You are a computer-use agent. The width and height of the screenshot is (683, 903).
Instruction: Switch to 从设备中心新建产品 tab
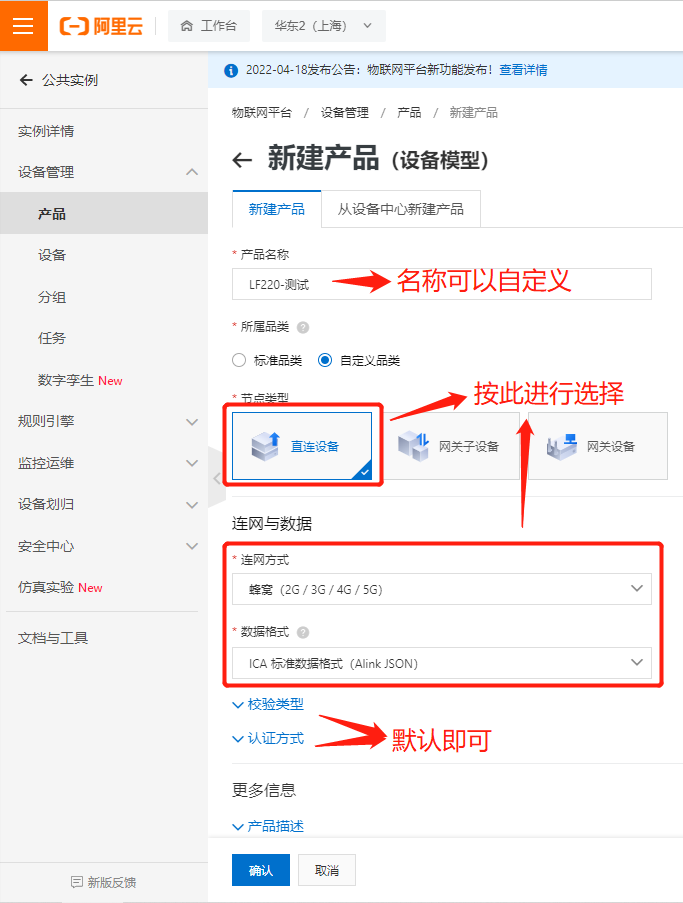tap(401, 209)
